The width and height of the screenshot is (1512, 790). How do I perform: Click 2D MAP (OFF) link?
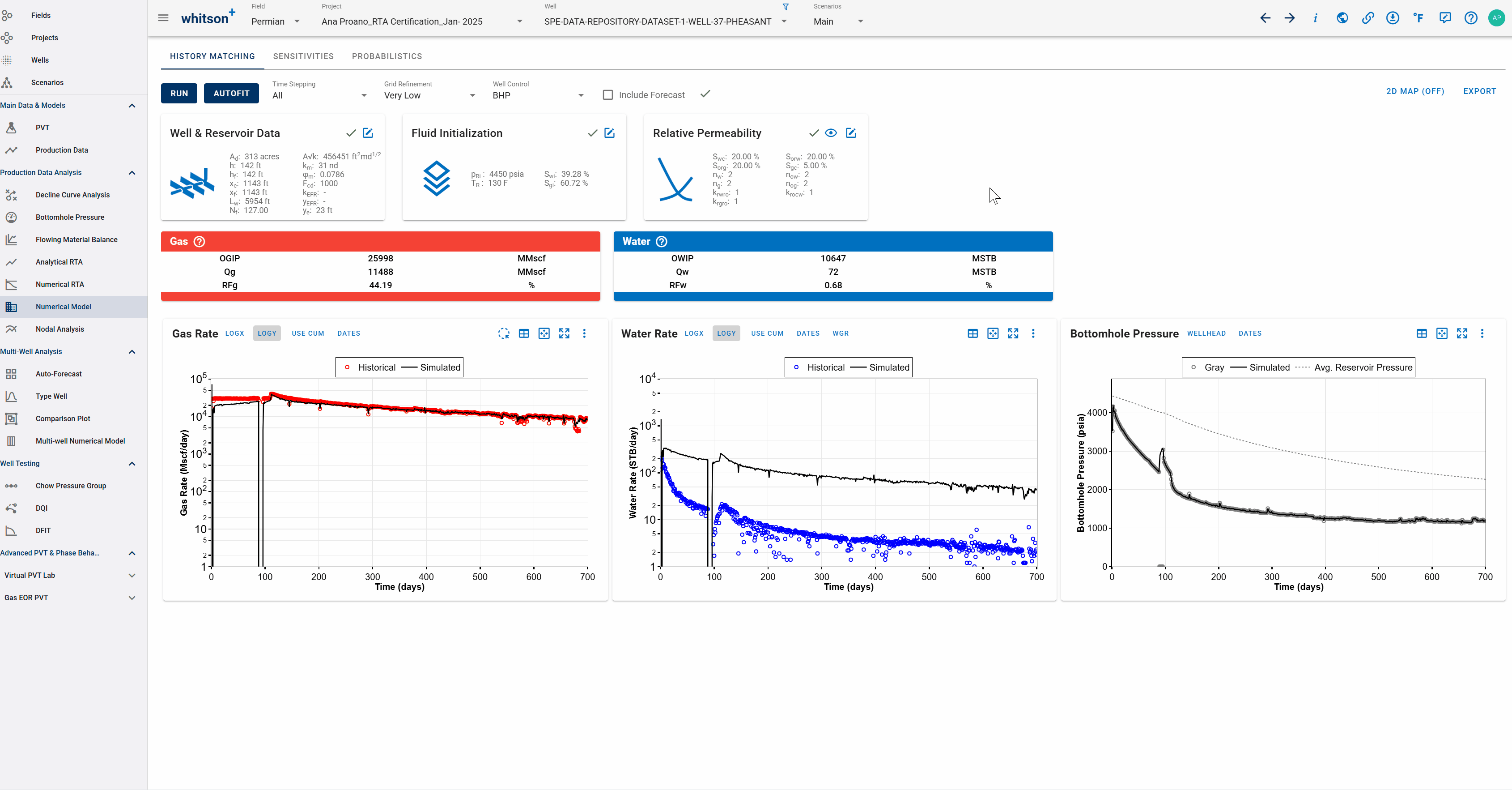pos(1415,92)
